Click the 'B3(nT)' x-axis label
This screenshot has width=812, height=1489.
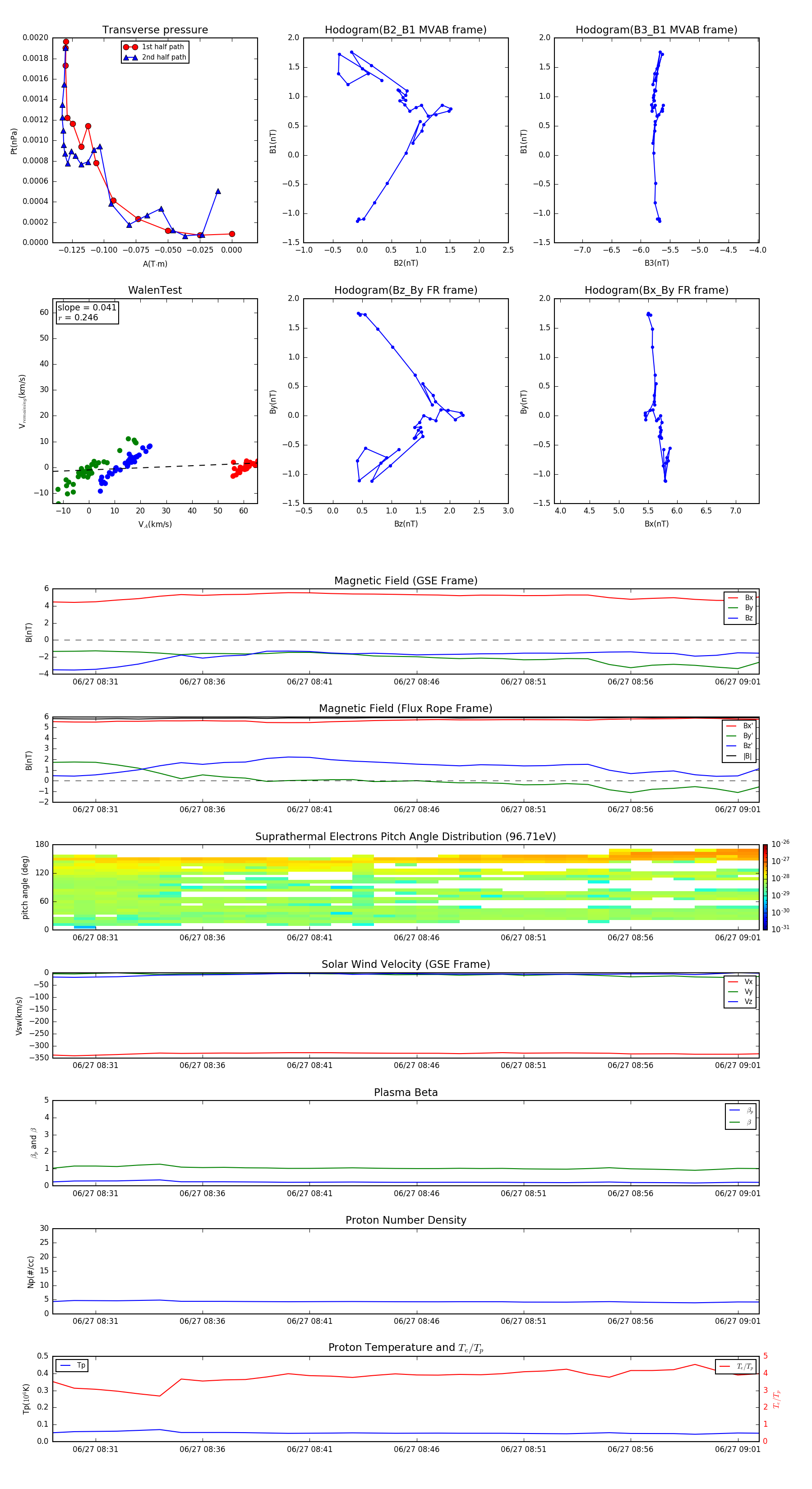656,264
